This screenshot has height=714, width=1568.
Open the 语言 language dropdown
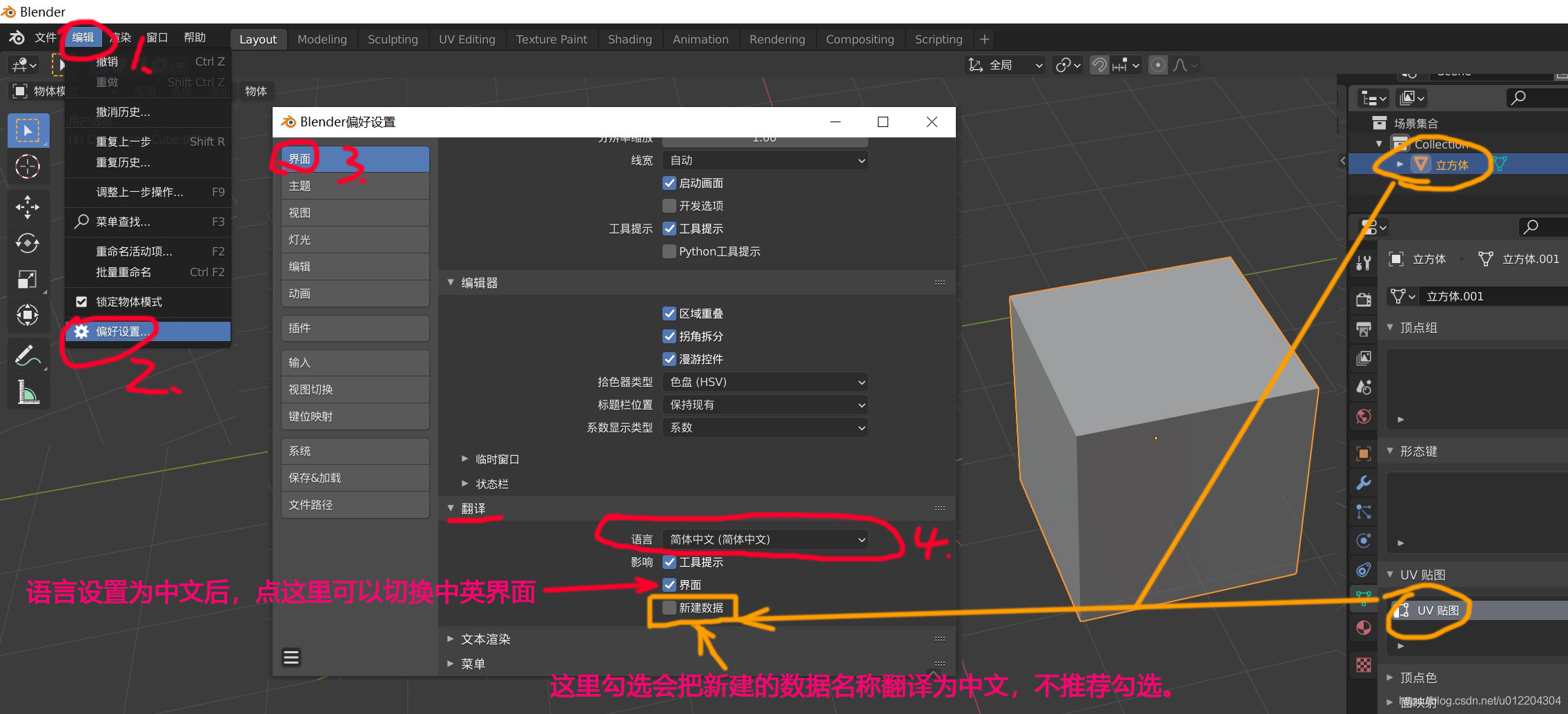tap(765, 539)
